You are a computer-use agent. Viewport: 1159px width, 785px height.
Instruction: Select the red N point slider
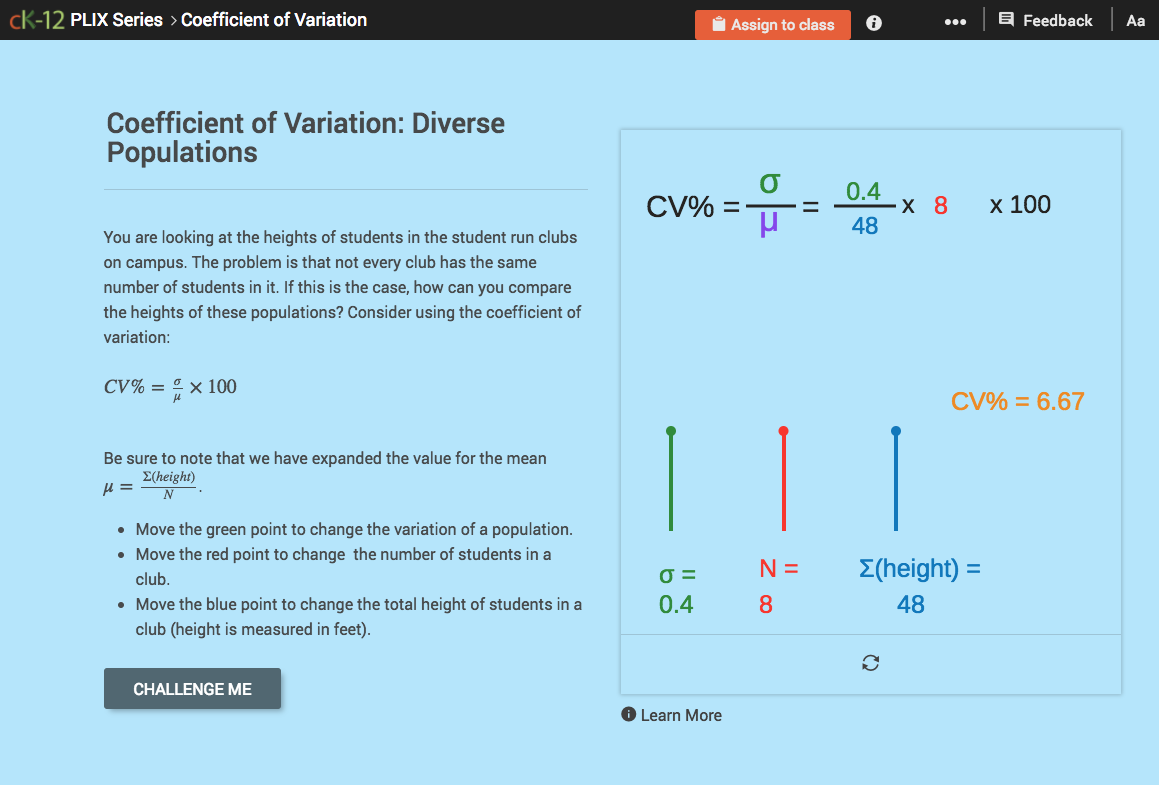coord(783,432)
